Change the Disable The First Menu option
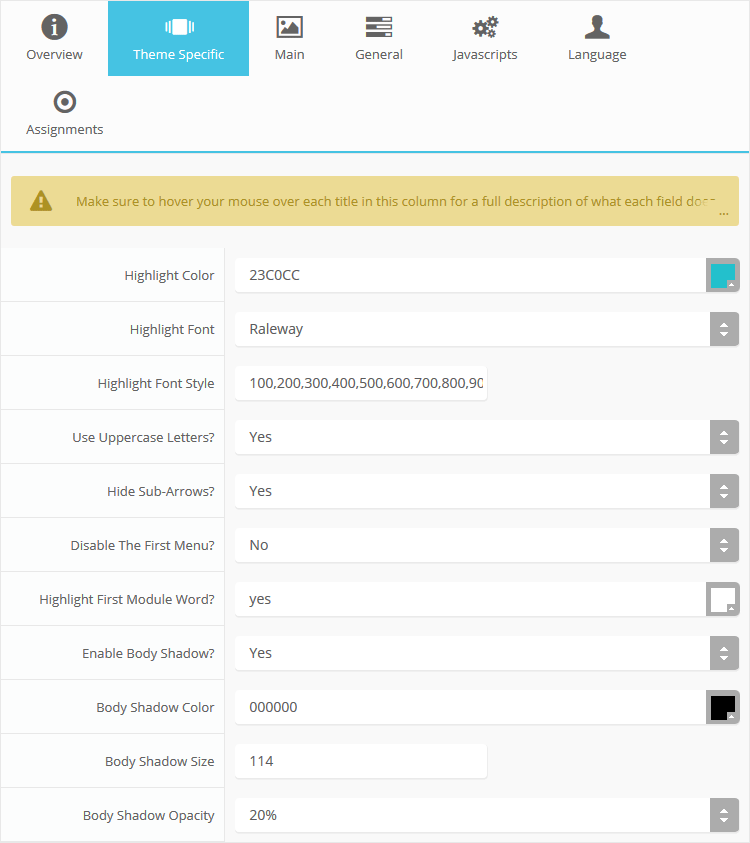 coord(723,545)
